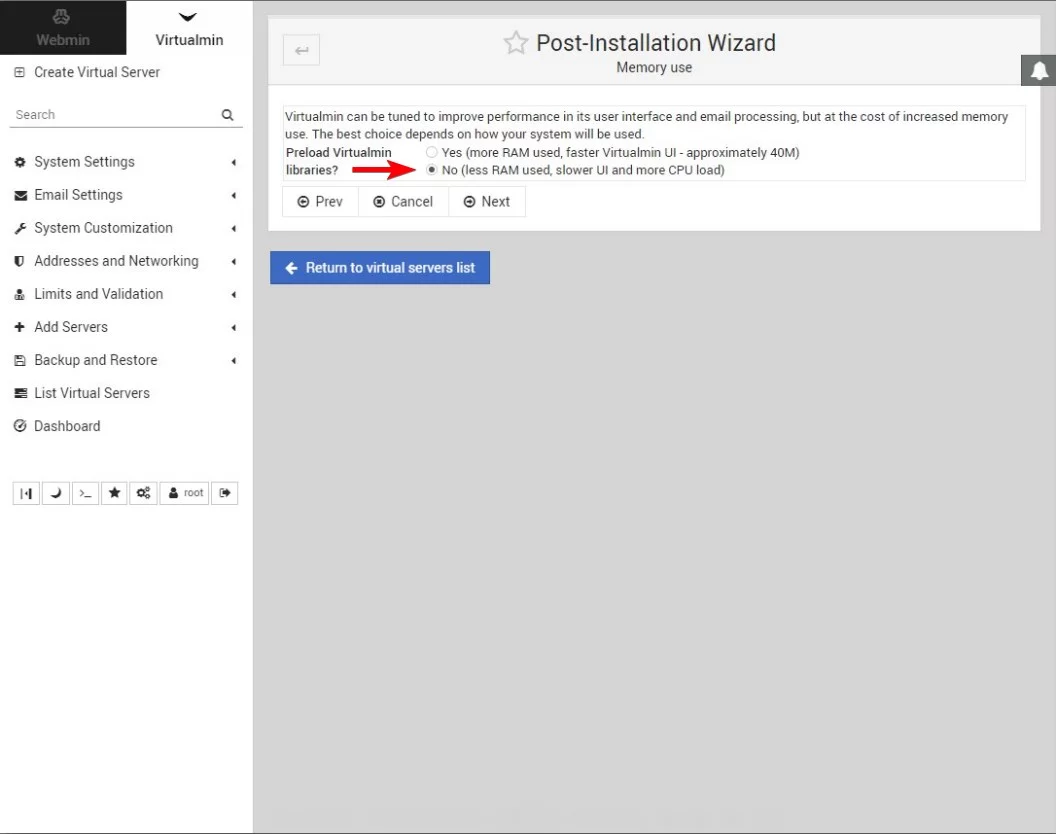Click the Backup and Restore disk icon
This screenshot has height=834, width=1056.
point(20,360)
